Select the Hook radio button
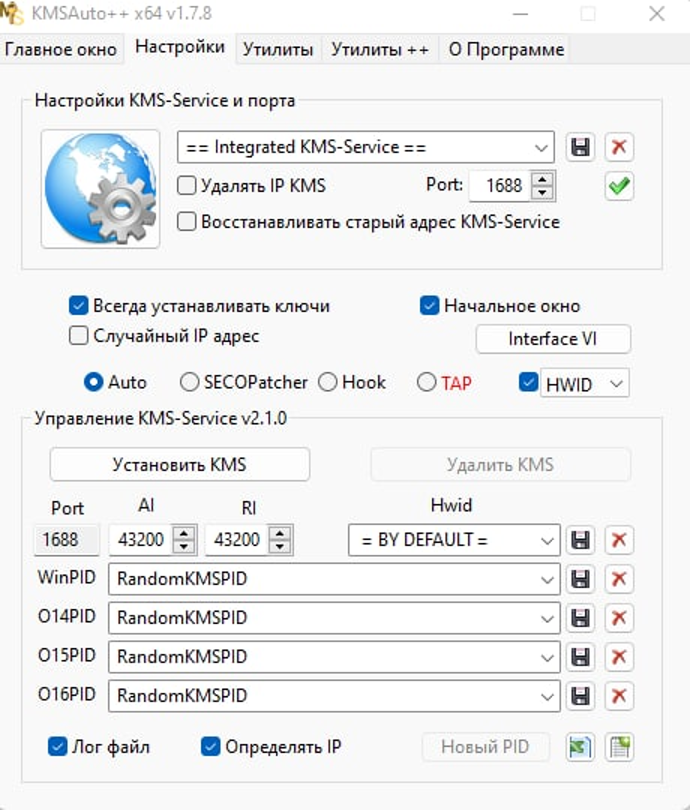Image resolution: width=690 pixels, height=810 pixels. tap(328, 382)
